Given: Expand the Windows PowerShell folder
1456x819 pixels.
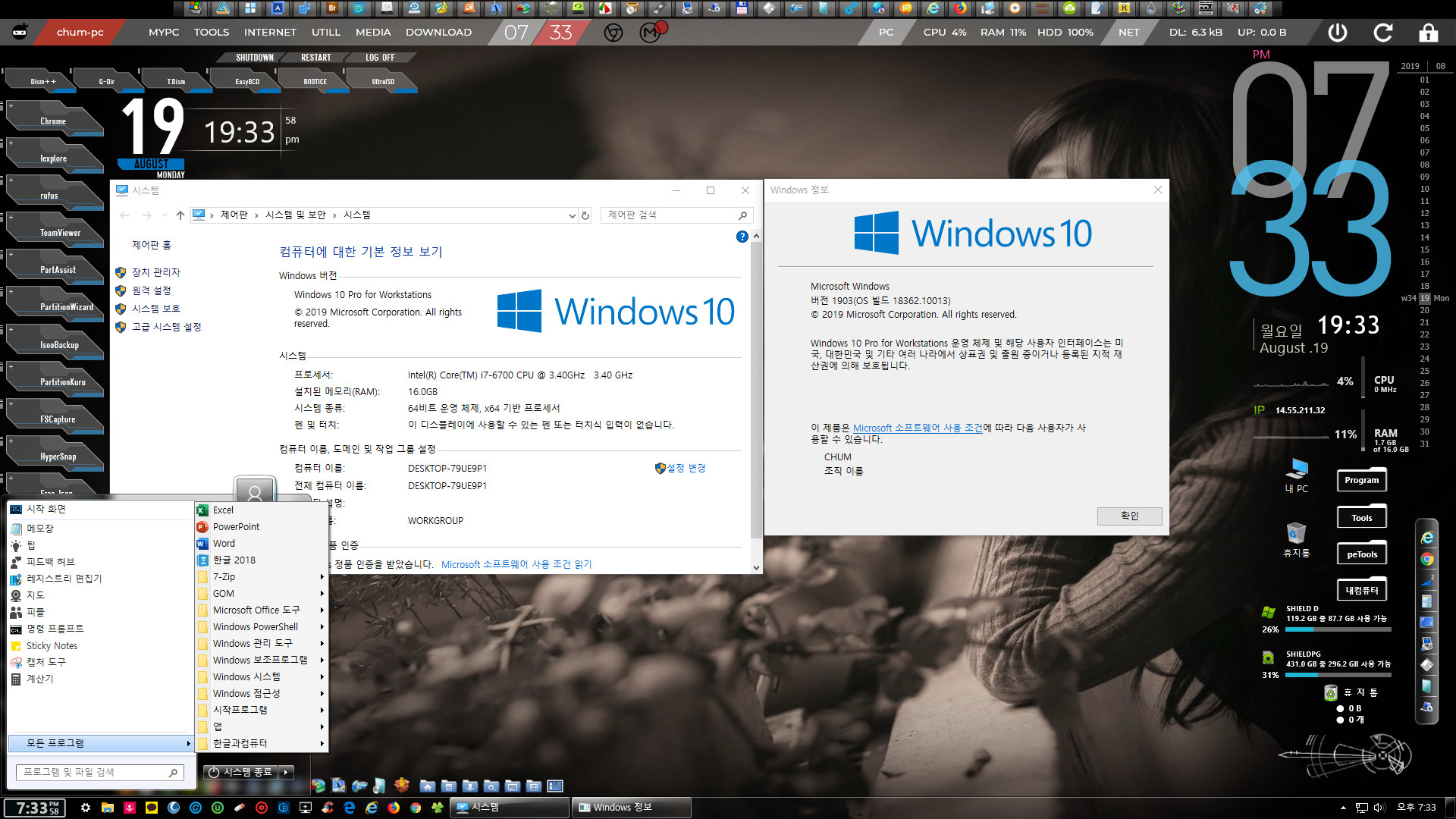Looking at the screenshot, I should (262, 627).
